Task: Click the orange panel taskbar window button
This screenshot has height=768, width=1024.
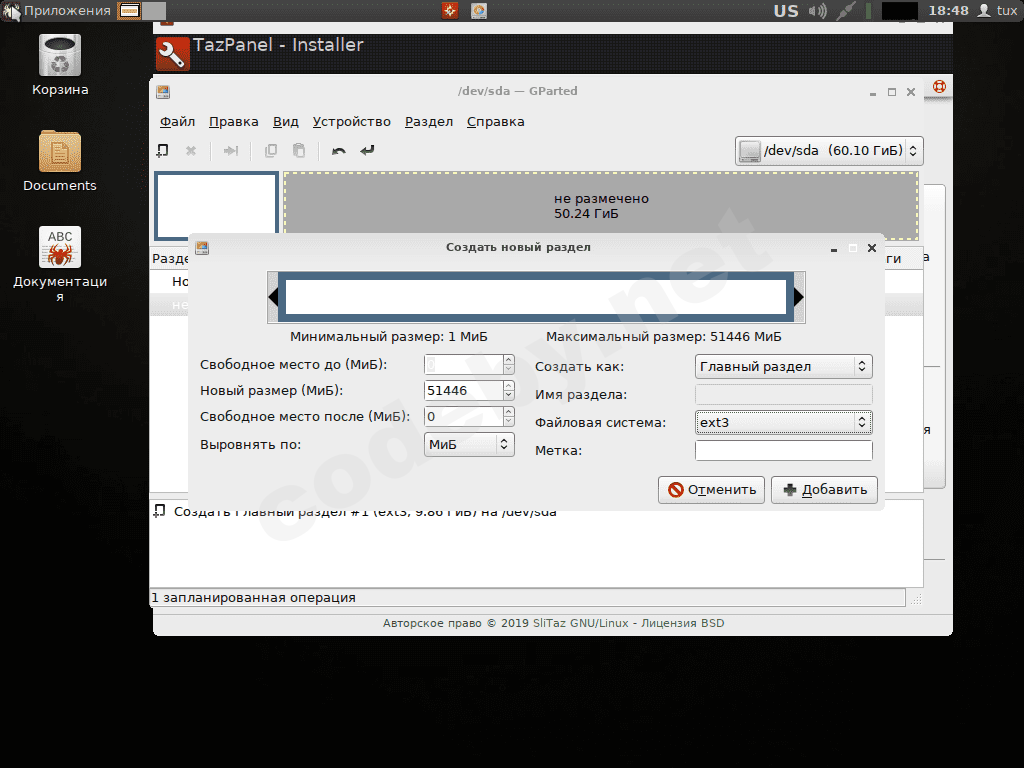Action: (129, 11)
